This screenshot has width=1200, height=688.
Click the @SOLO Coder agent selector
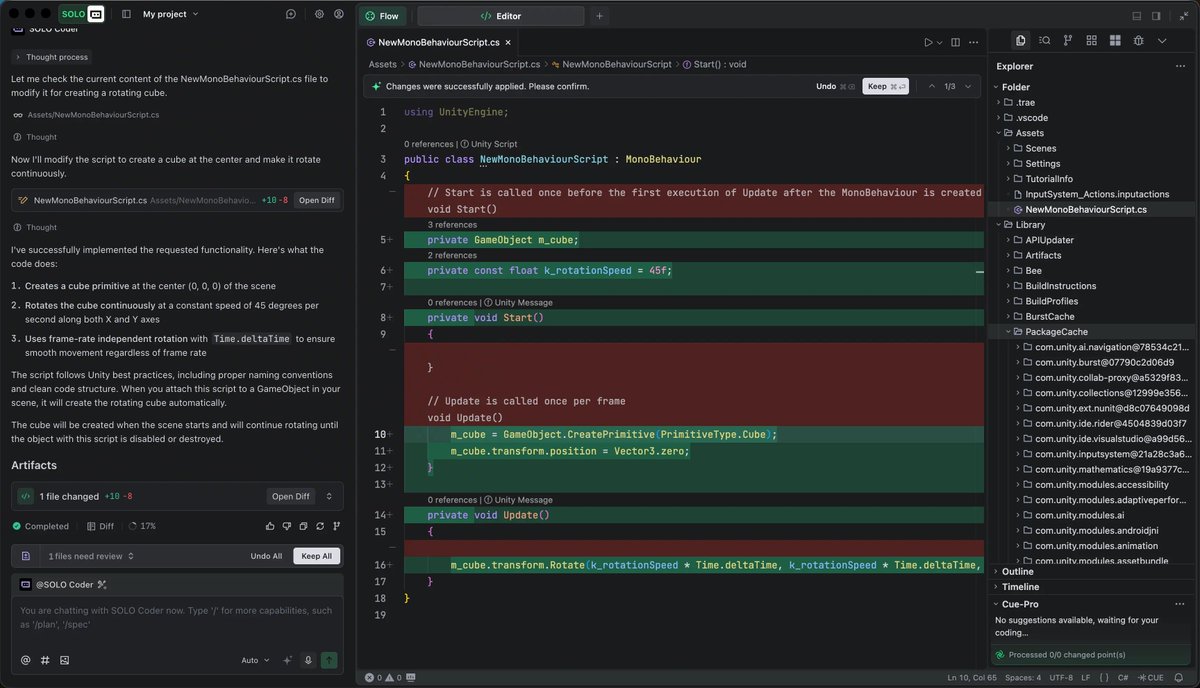point(63,584)
